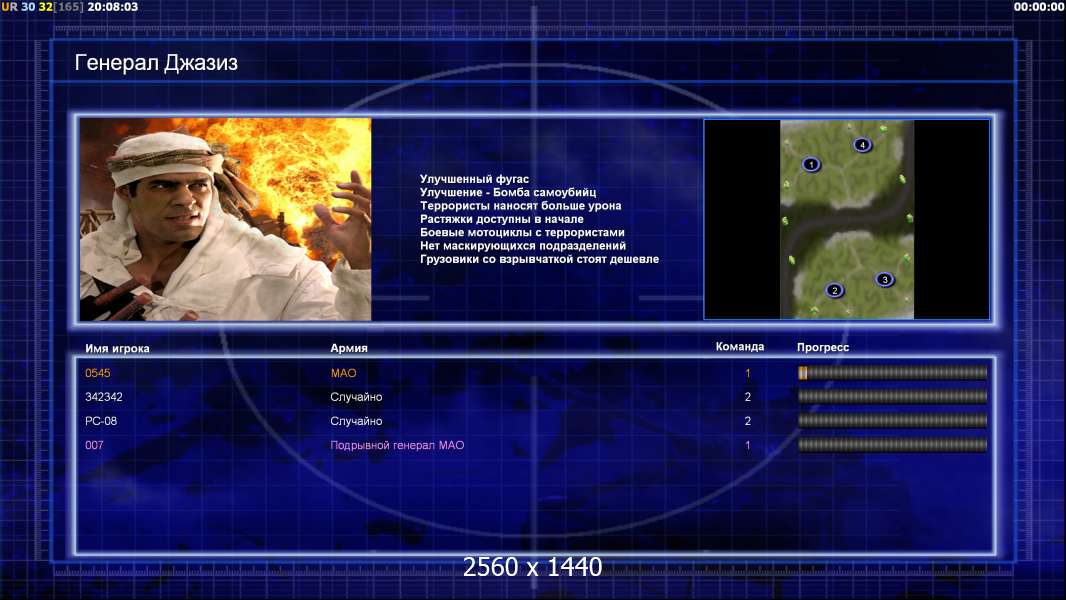Click 'Улучшение - Бомба самоубийц' trait line

[x=508, y=192]
